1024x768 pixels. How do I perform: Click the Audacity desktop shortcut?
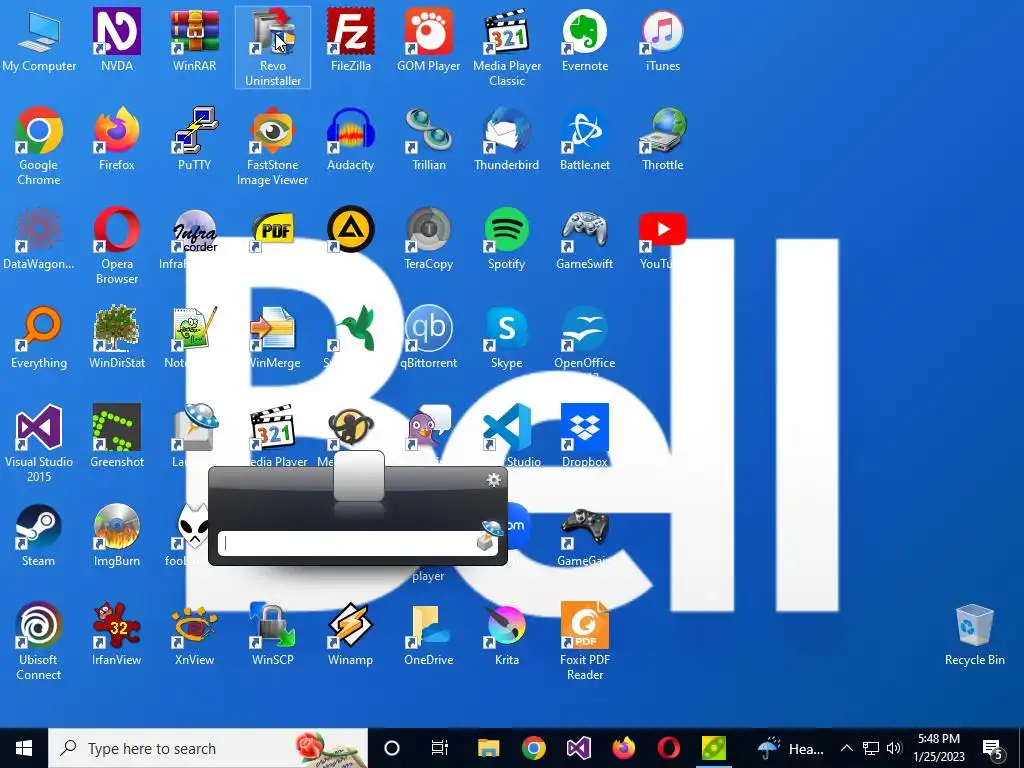pyautogui.click(x=351, y=140)
